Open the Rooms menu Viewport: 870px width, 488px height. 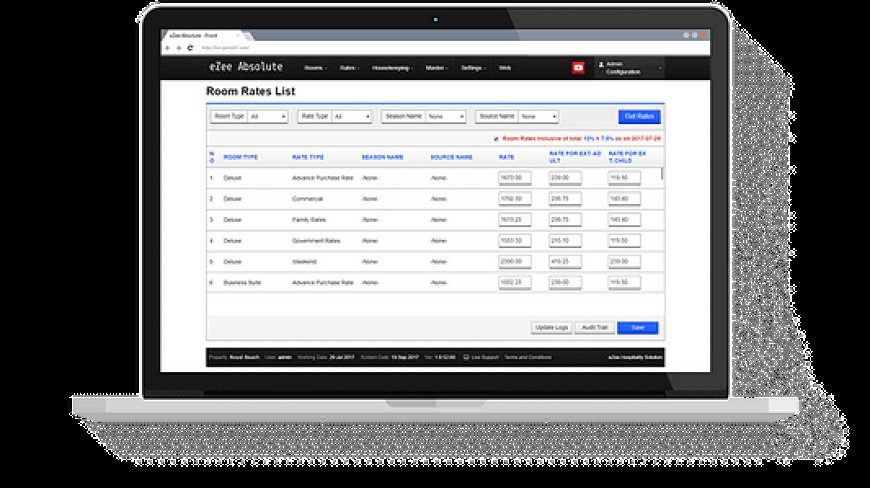pyautogui.click(x=315, y=68)
